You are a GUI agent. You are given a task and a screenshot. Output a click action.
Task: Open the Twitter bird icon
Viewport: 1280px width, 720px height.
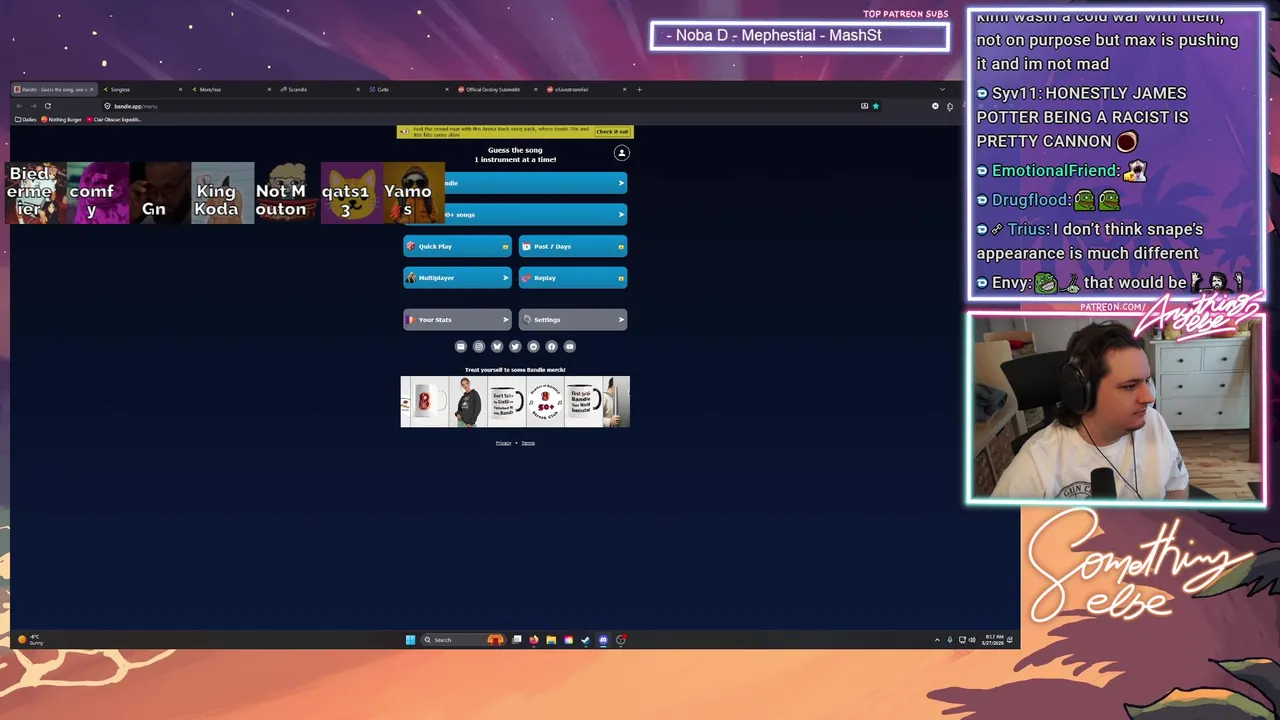[515, 347]
